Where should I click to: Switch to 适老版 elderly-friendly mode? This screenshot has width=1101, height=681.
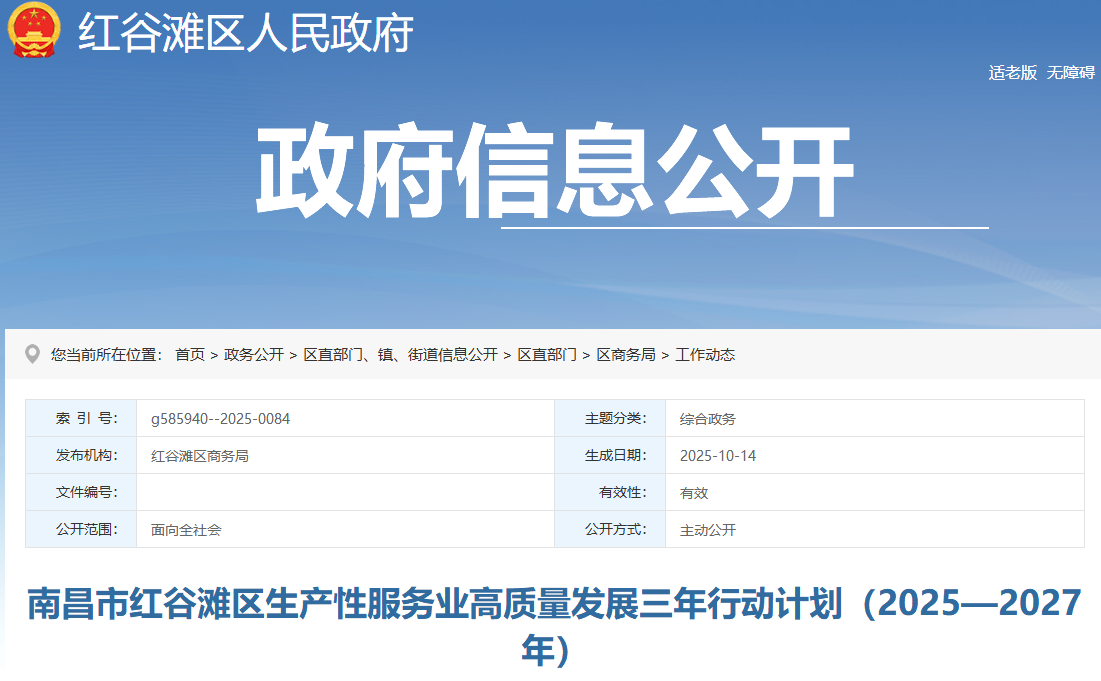tap(1012, 72)
